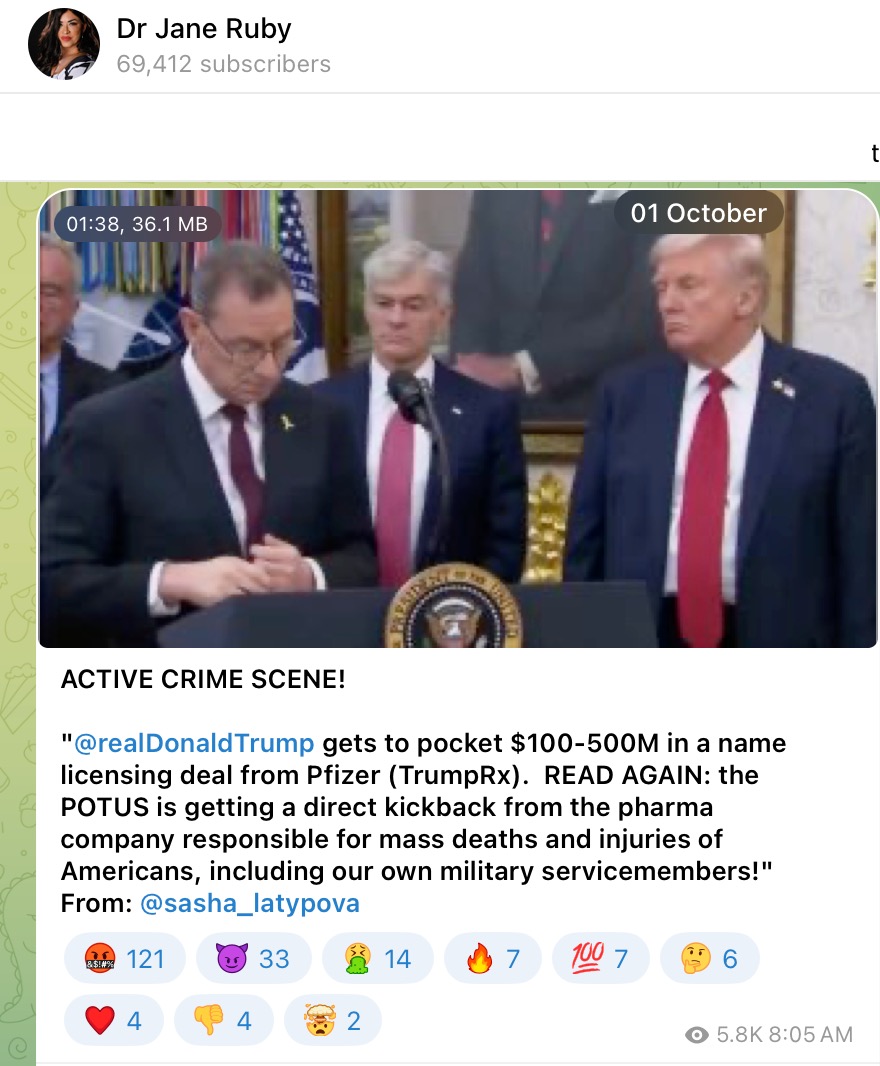Screen dimensions: 880x1066
Task: Click the video duration and size badge
Action: pyautogui.click(x=137, y=224)
